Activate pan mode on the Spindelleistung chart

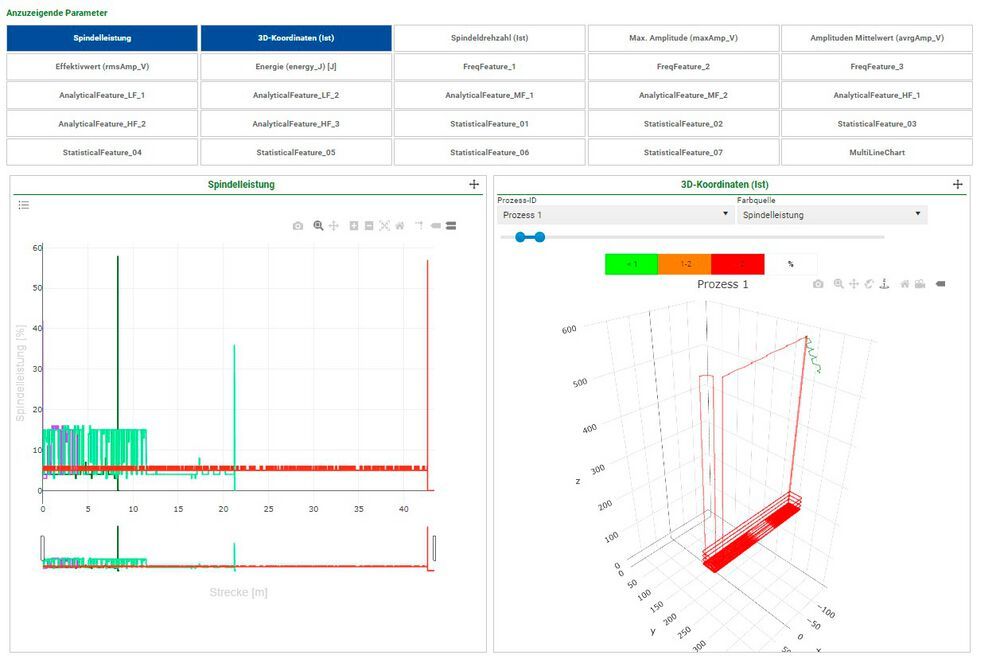click(x=336, y=226)
